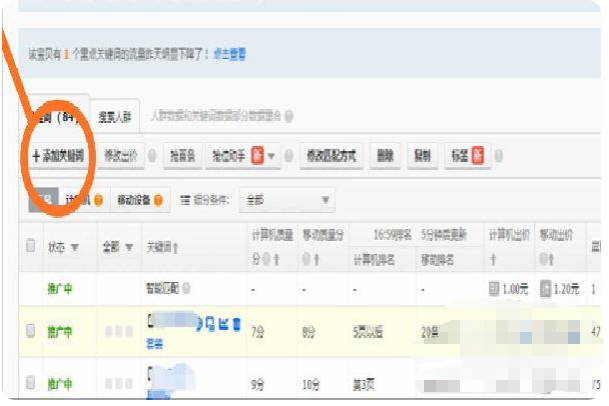Open help icon under 移动质量分 header
Screen dimensions: 609x406
click(306, 259)
